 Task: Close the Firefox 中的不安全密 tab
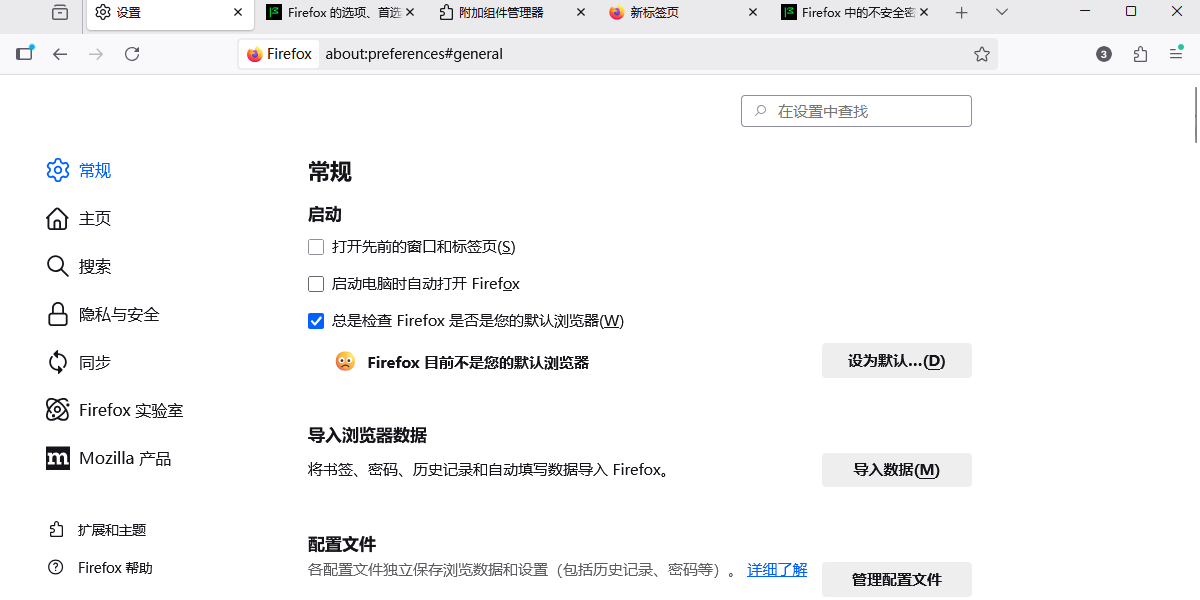924,13
